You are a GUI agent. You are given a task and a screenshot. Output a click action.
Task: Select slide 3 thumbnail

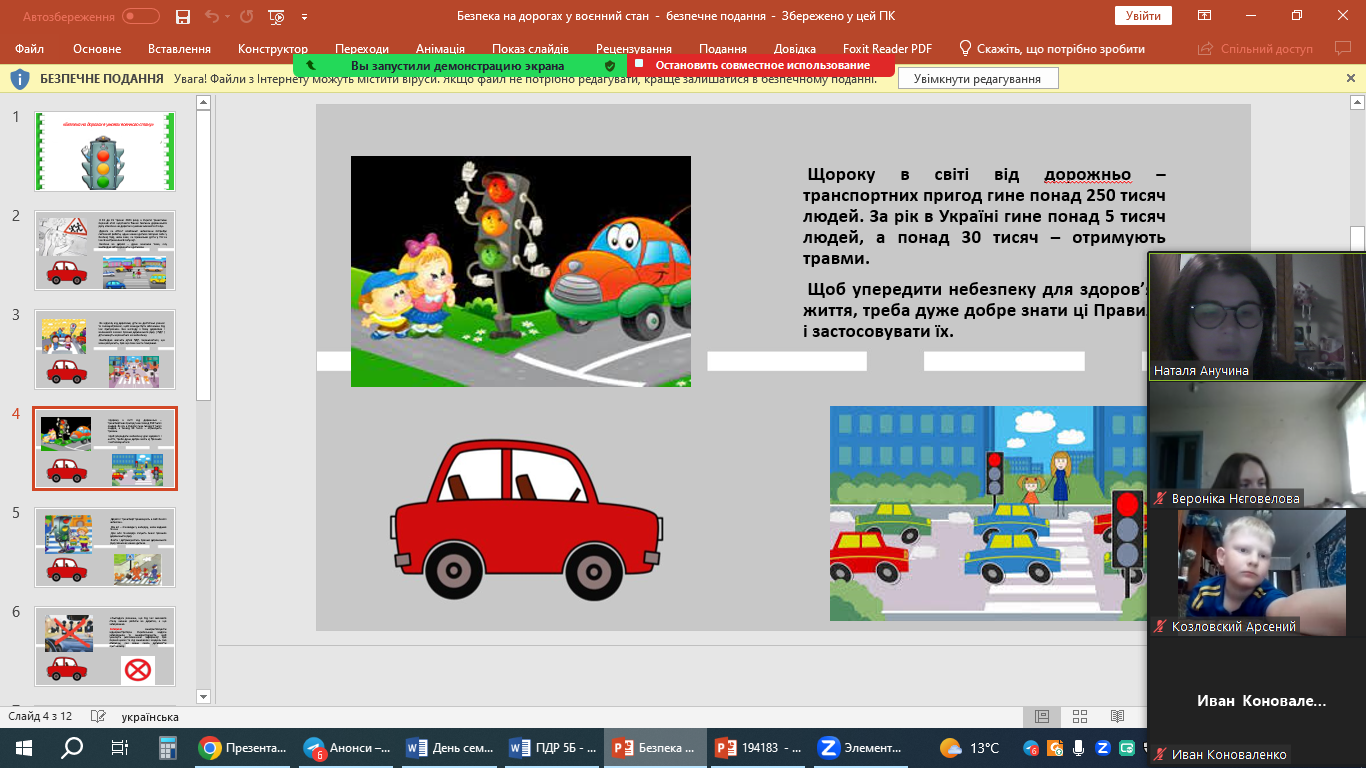105,349
